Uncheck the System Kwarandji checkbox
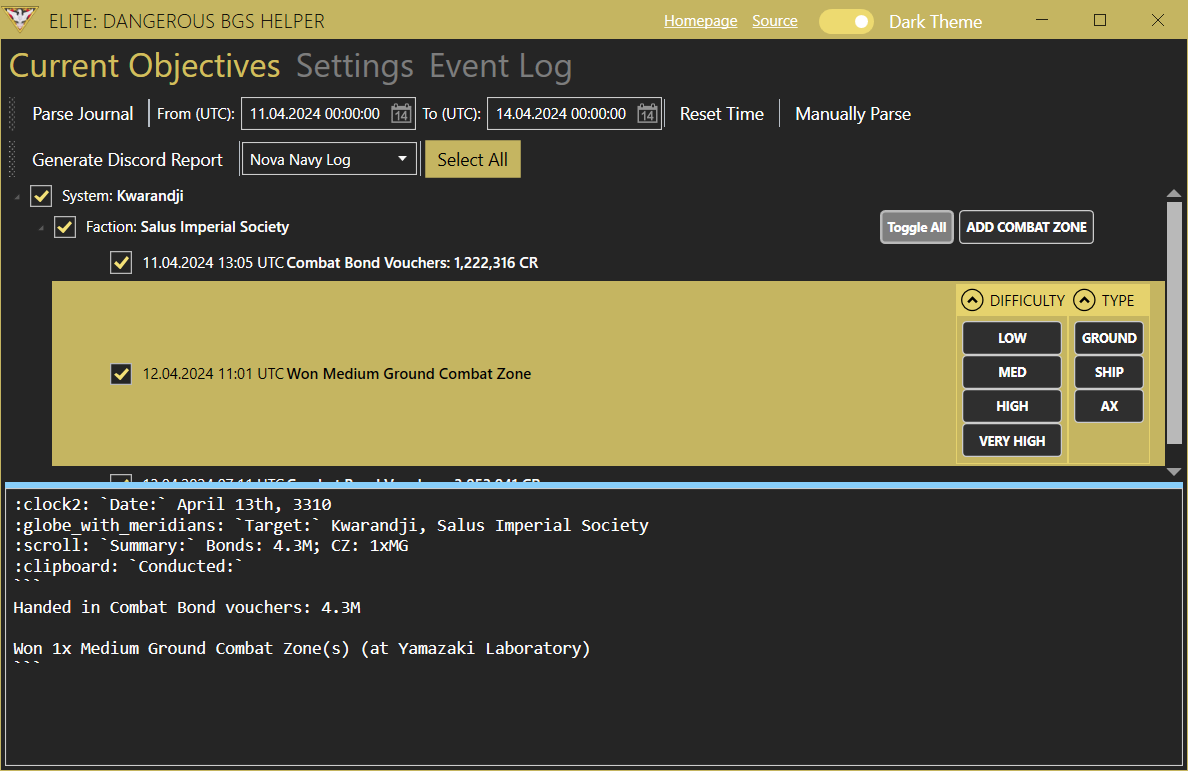The width and height of the screenshot is (1188, 771). click(41, 196)
